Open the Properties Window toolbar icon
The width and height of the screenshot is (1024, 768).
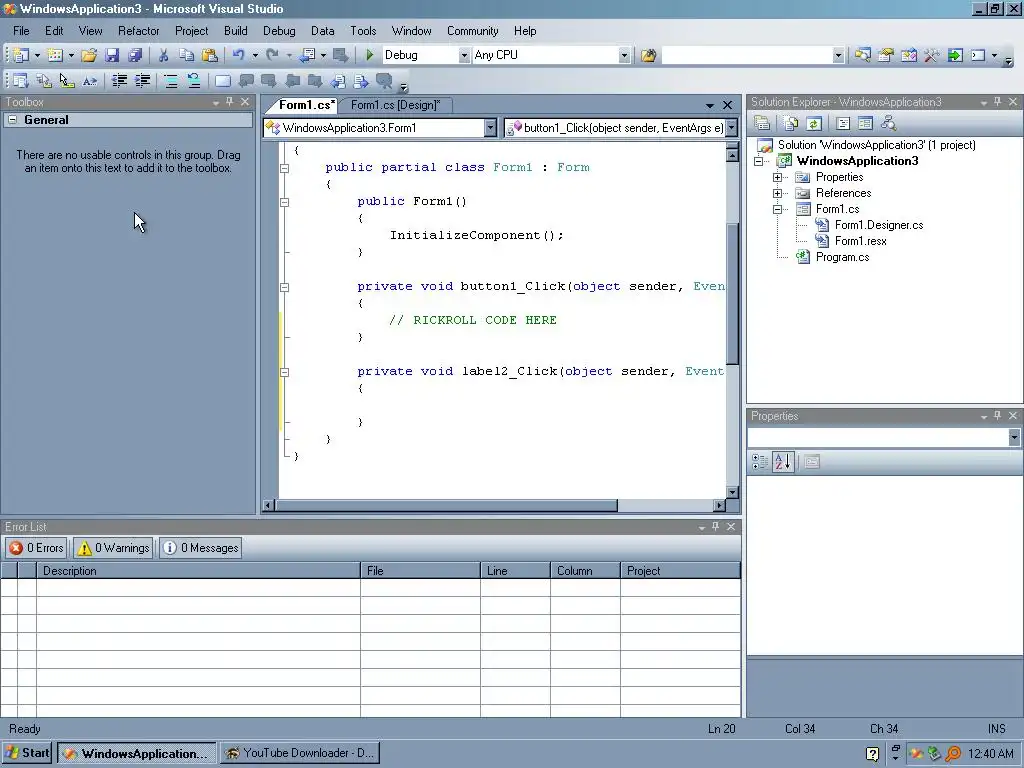point(886,56)
